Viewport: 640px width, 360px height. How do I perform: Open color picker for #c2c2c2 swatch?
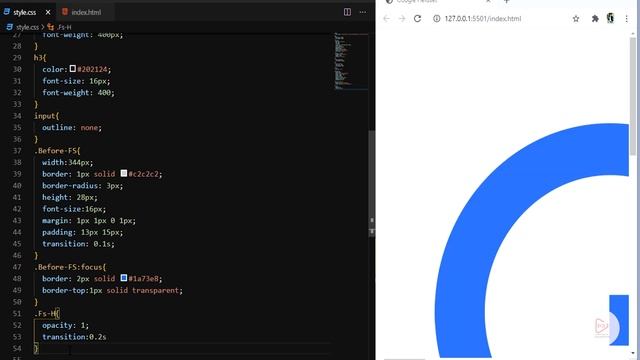click(x=124, y=173)
